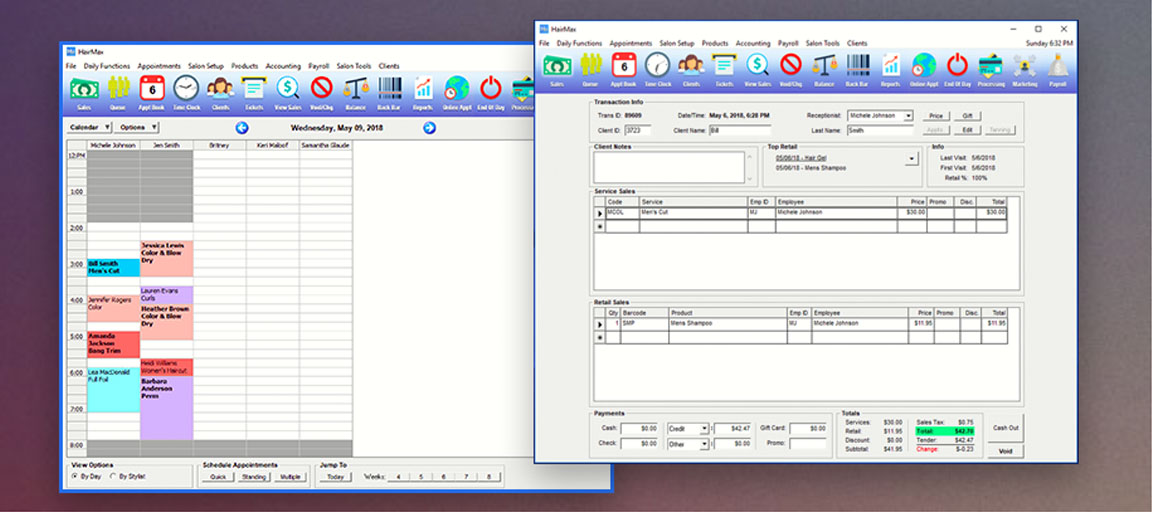Click the Client ID input field
The width and height of the screenshot is (1152, 512).
coord(637,130)
